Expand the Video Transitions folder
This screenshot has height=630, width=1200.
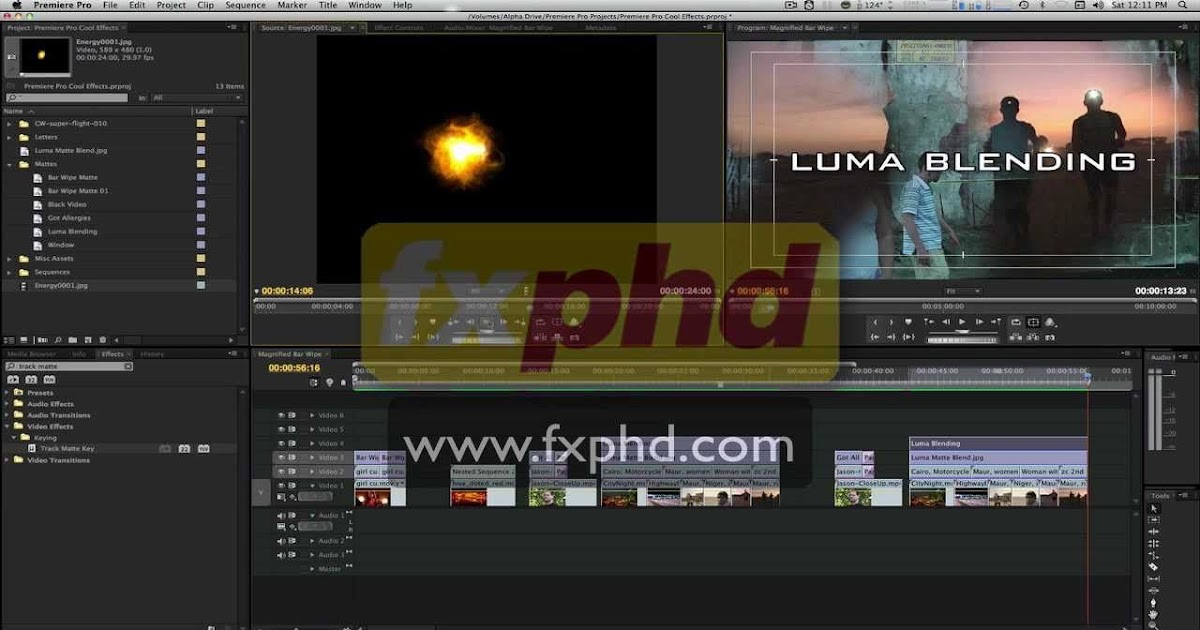coord(7,460)
